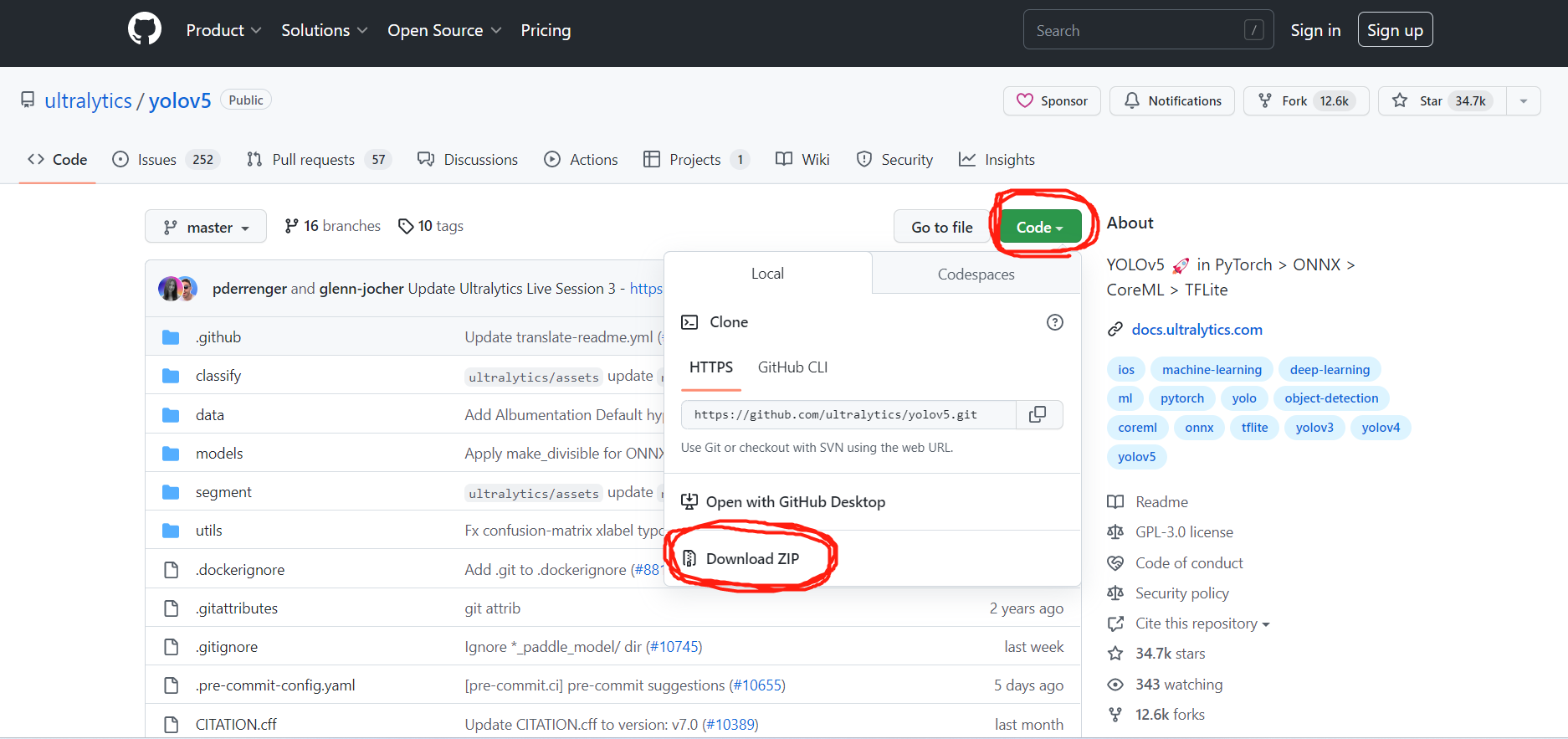This screenshot has width=1568, height=739.
Task: Click the license scales icon
Action: 1115,532
